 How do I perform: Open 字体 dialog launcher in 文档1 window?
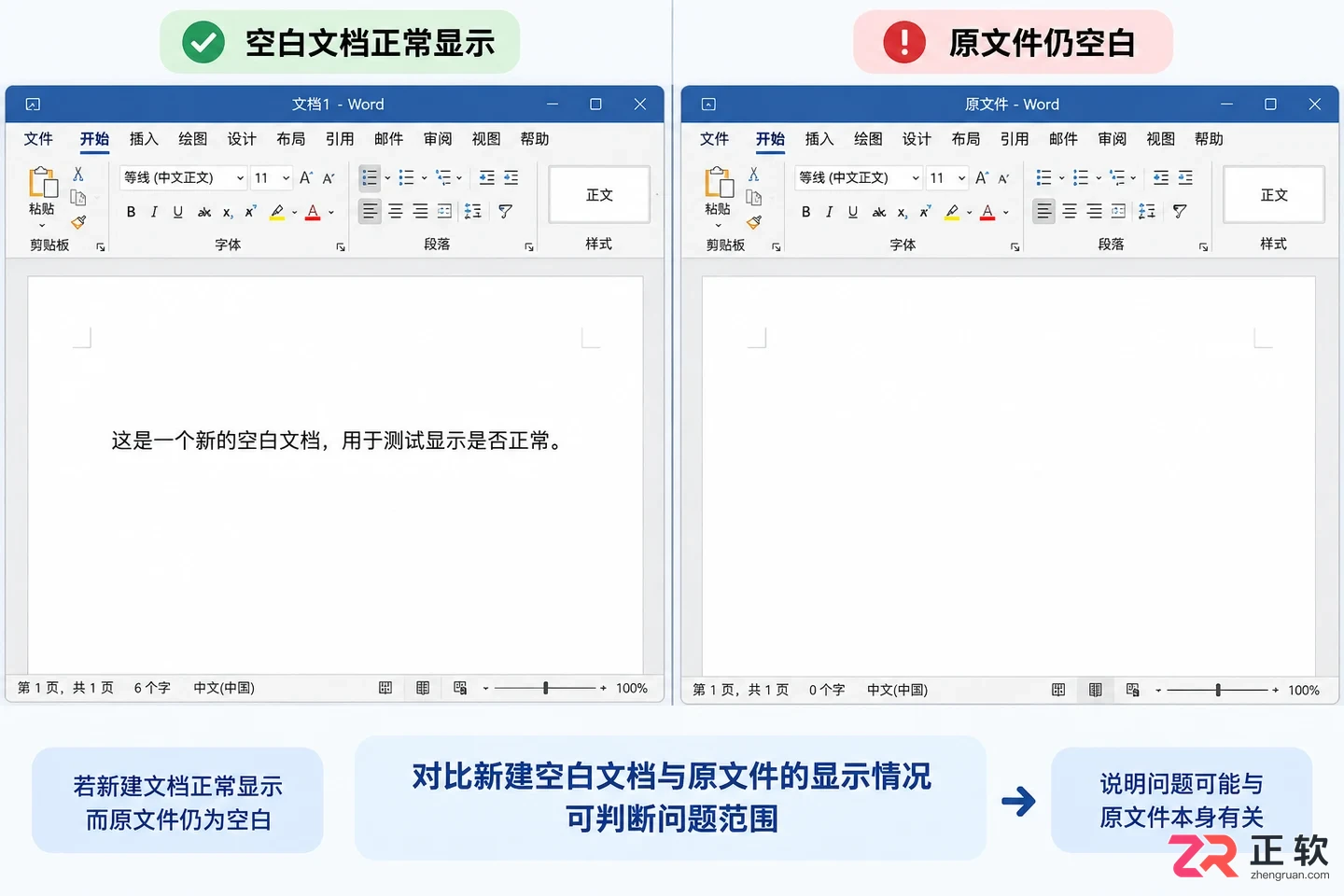(341, 246)
